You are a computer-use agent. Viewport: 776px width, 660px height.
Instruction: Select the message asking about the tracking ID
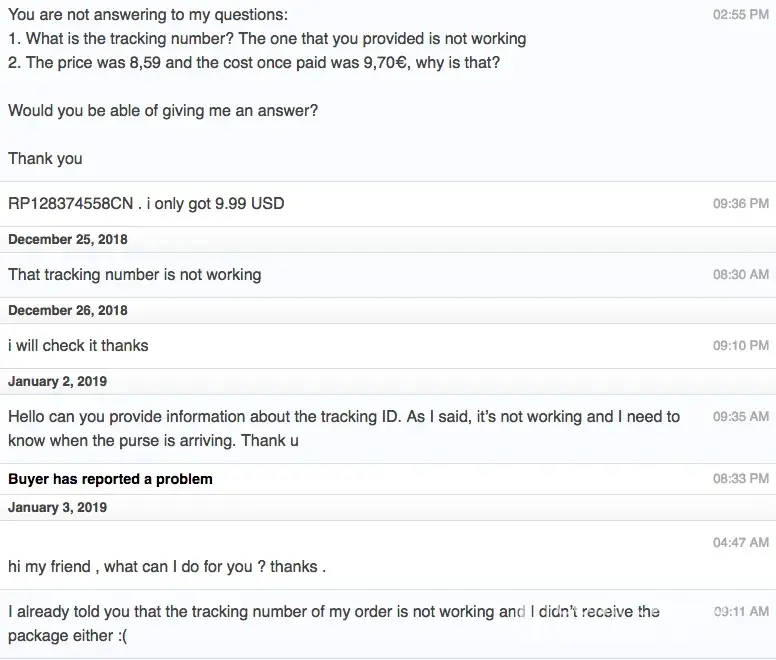[x=343, y=428]
